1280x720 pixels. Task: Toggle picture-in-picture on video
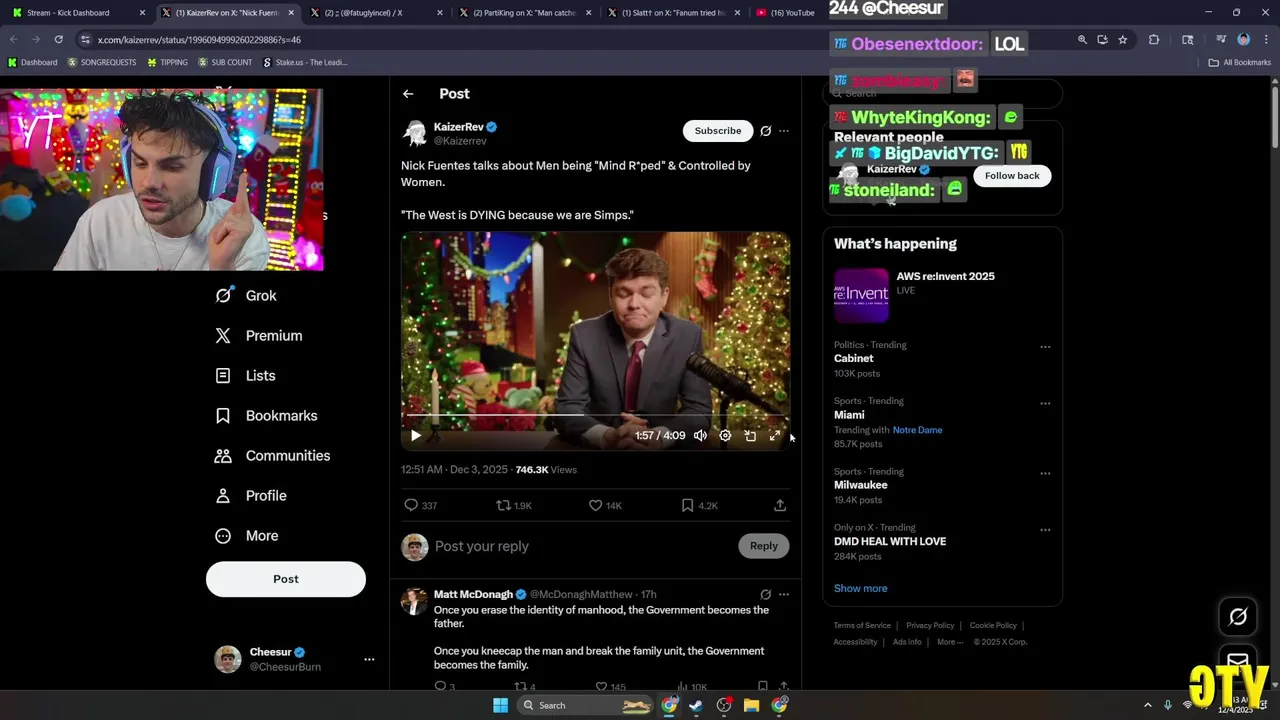click(750, 436)
